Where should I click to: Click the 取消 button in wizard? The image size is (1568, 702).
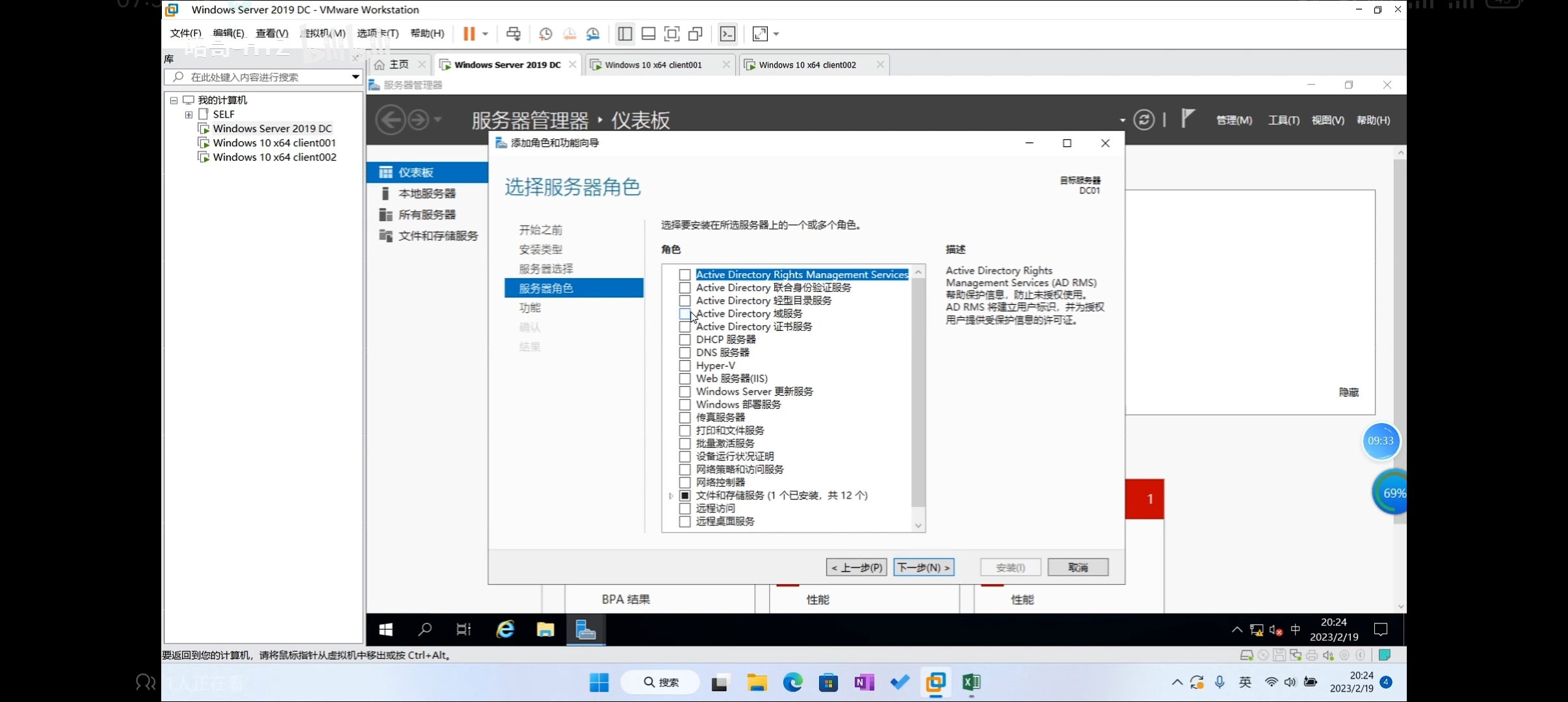pyautogui.click(x=1077, y=567)
